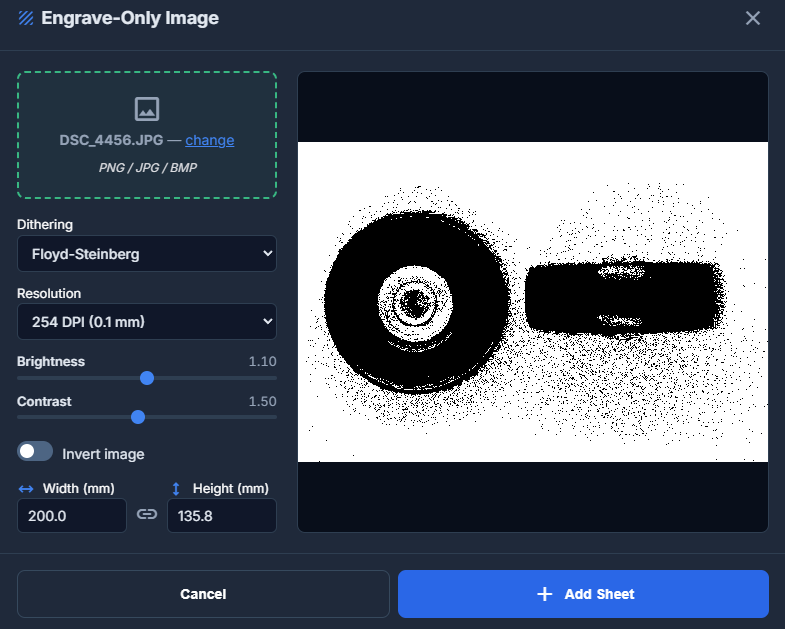Expand the Resolution dropdown set to 254 DPI
Image resolution: width=785 pixels, height=629 pixels.
[147, 322]
